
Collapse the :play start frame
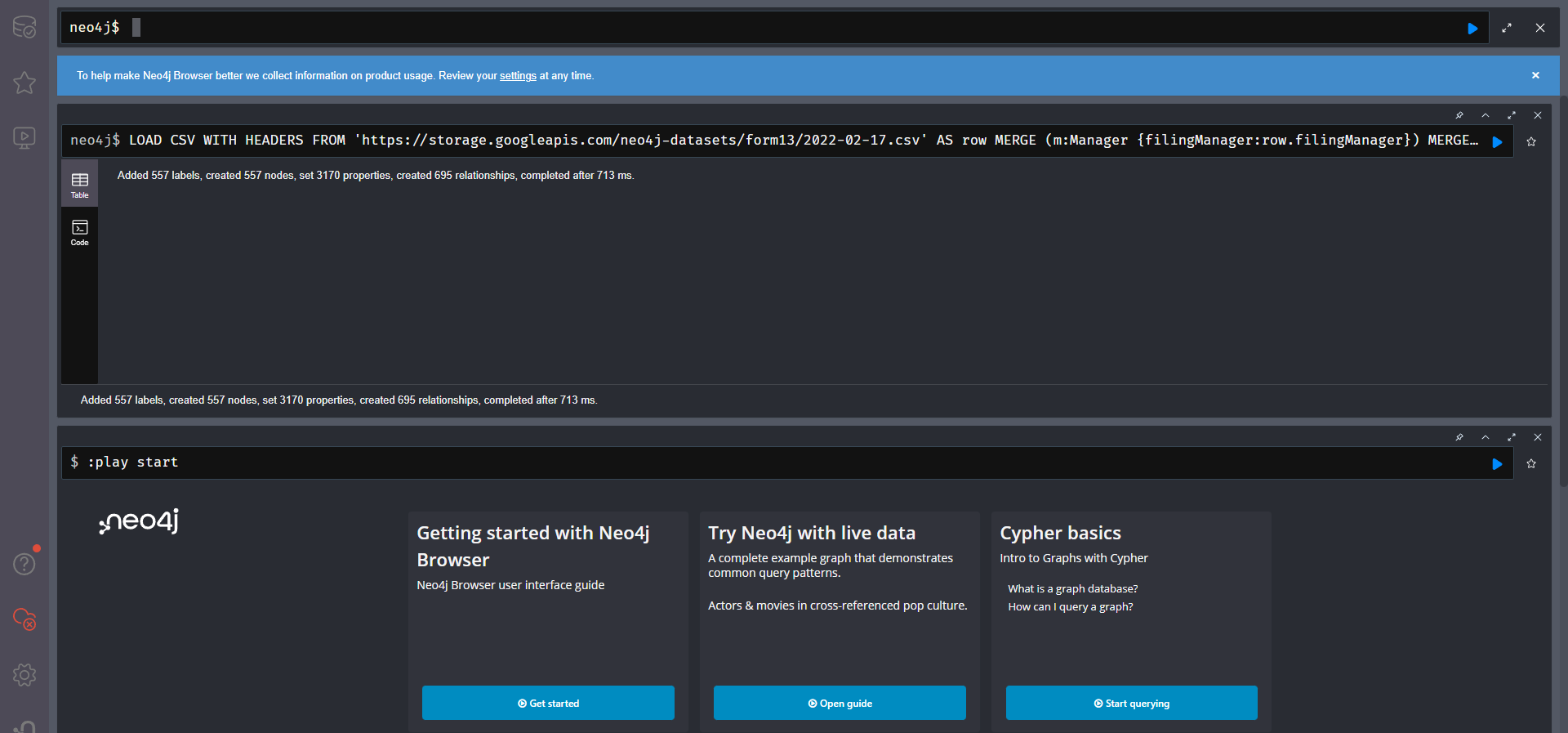click(1486, 437)
